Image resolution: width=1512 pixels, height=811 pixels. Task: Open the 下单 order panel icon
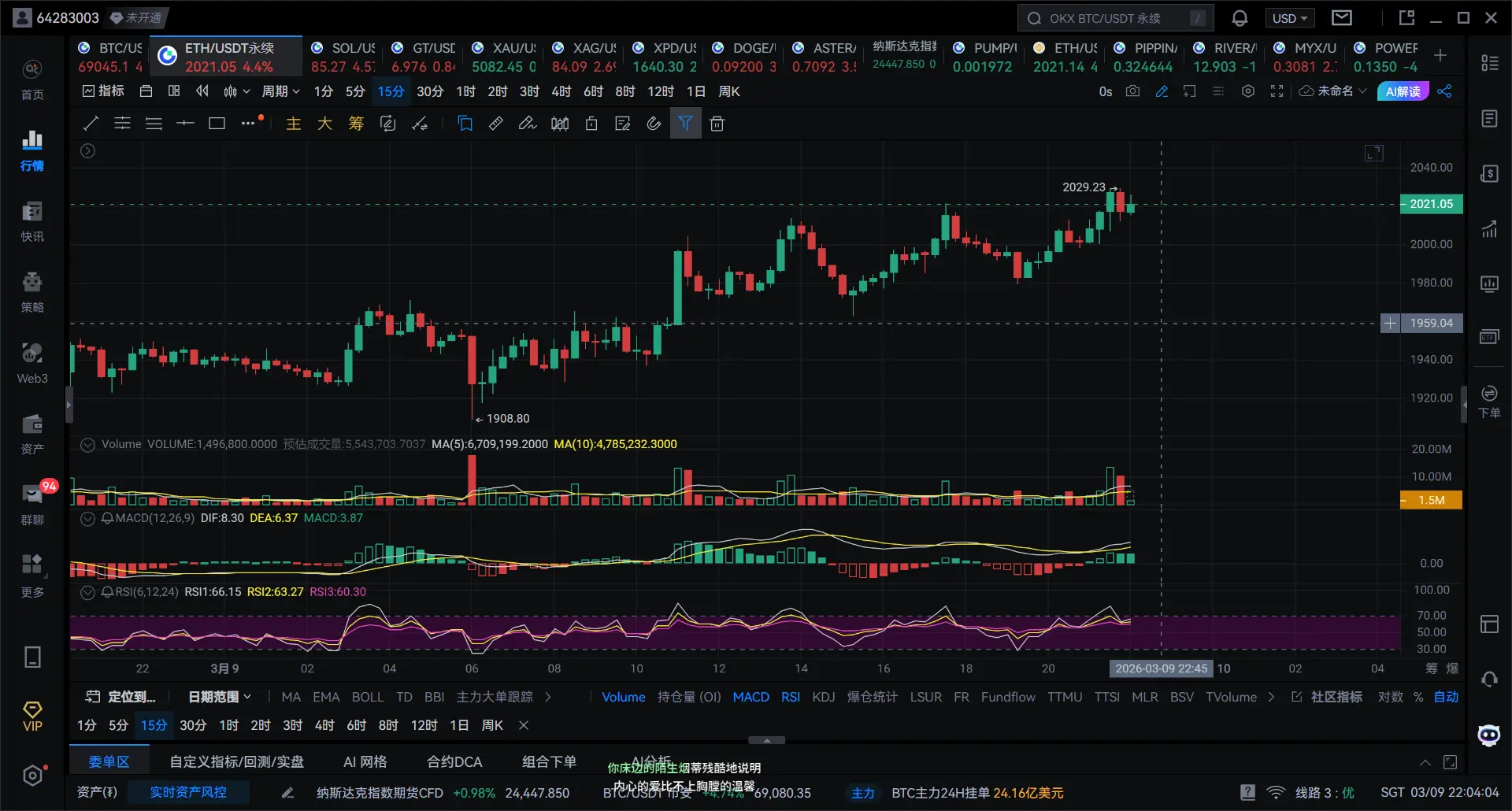click(1489, 402)
